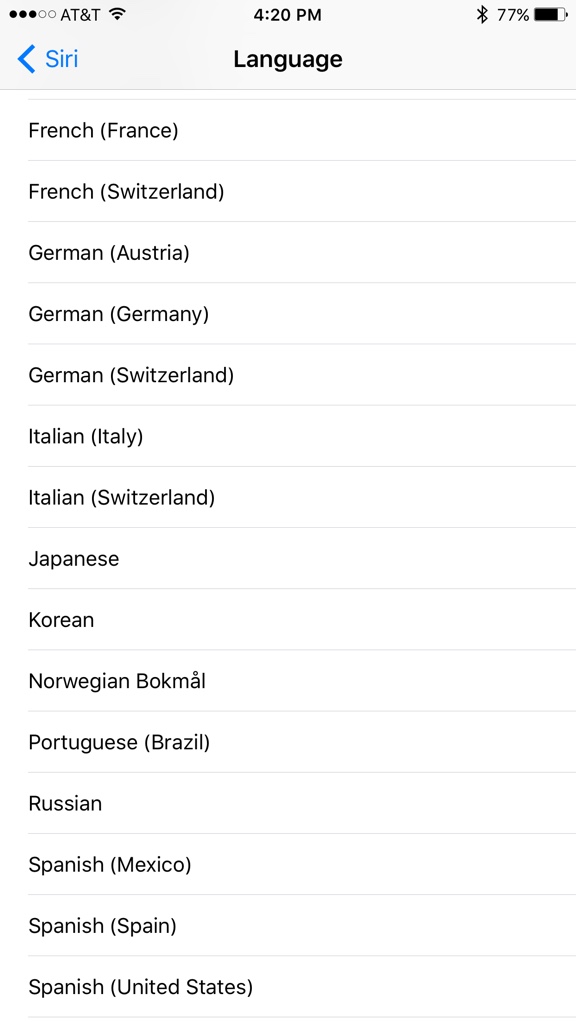Image resolution: width=576 pixels, height=1024 pixels.
Task: Pick Portuguese (Brazil)
Action: tap(288, 743)
